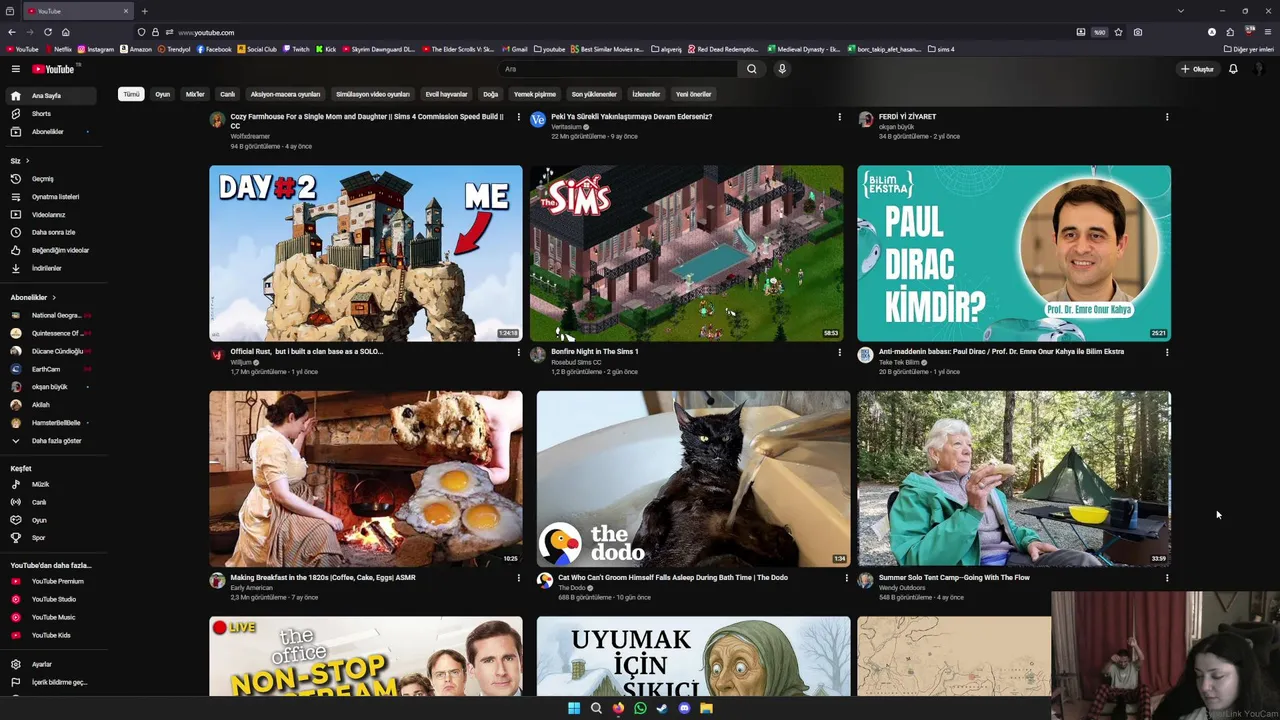Open the browser extensions puzzle icon
The image size is (1280, 720).
click(1230, 32)
